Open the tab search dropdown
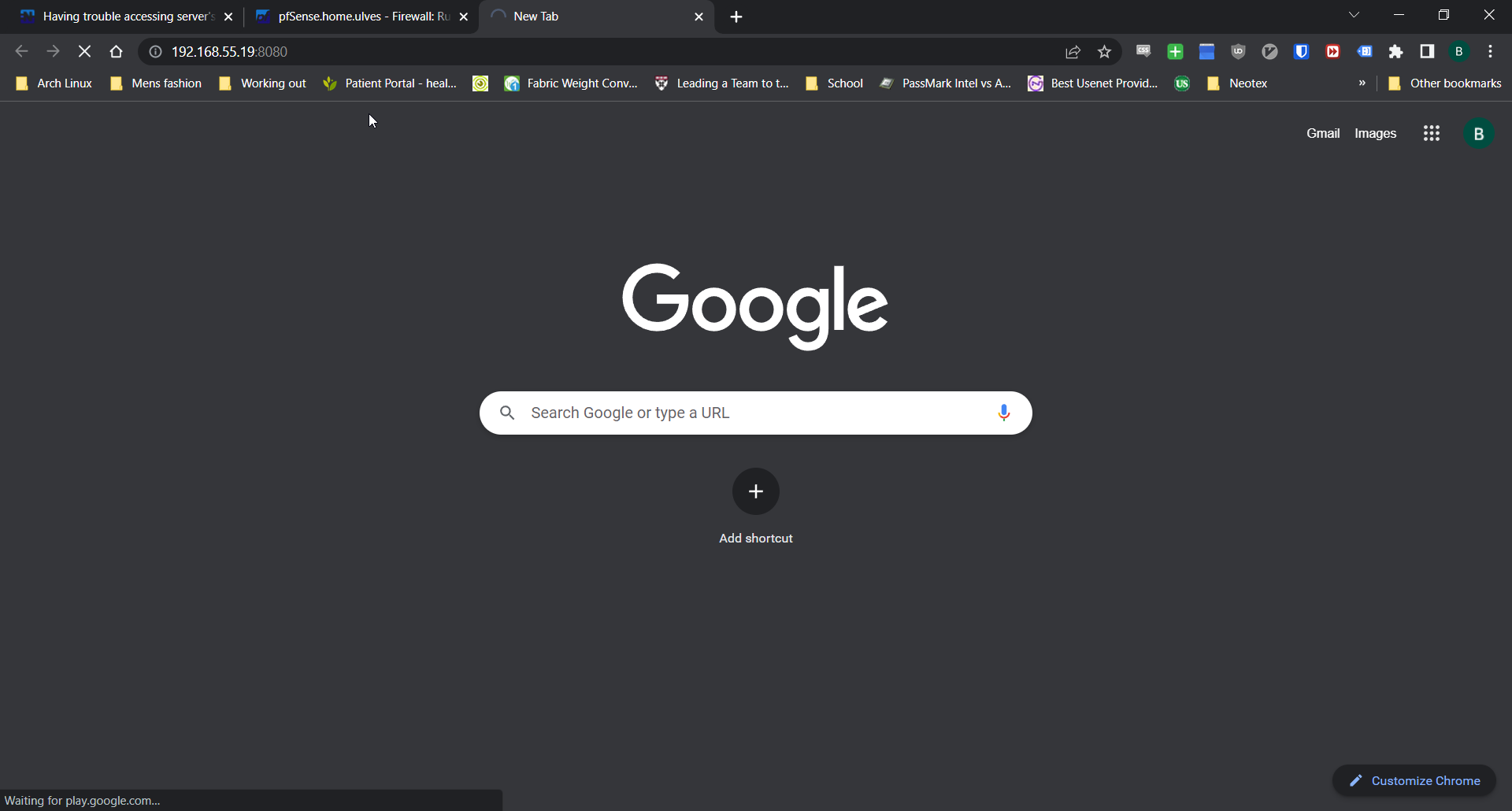This screenshot has width=1512, height=811. [1354, 15]
